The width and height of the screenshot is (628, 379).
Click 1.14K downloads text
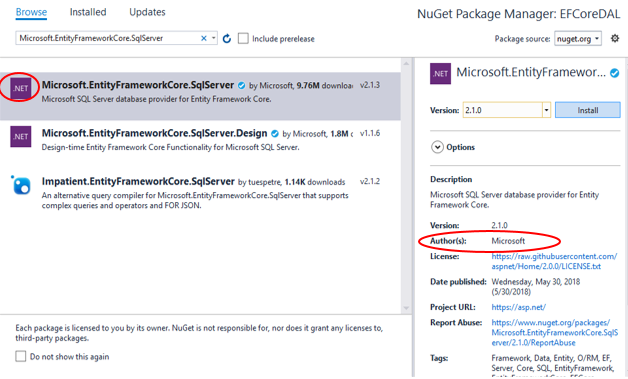(315, 182)
